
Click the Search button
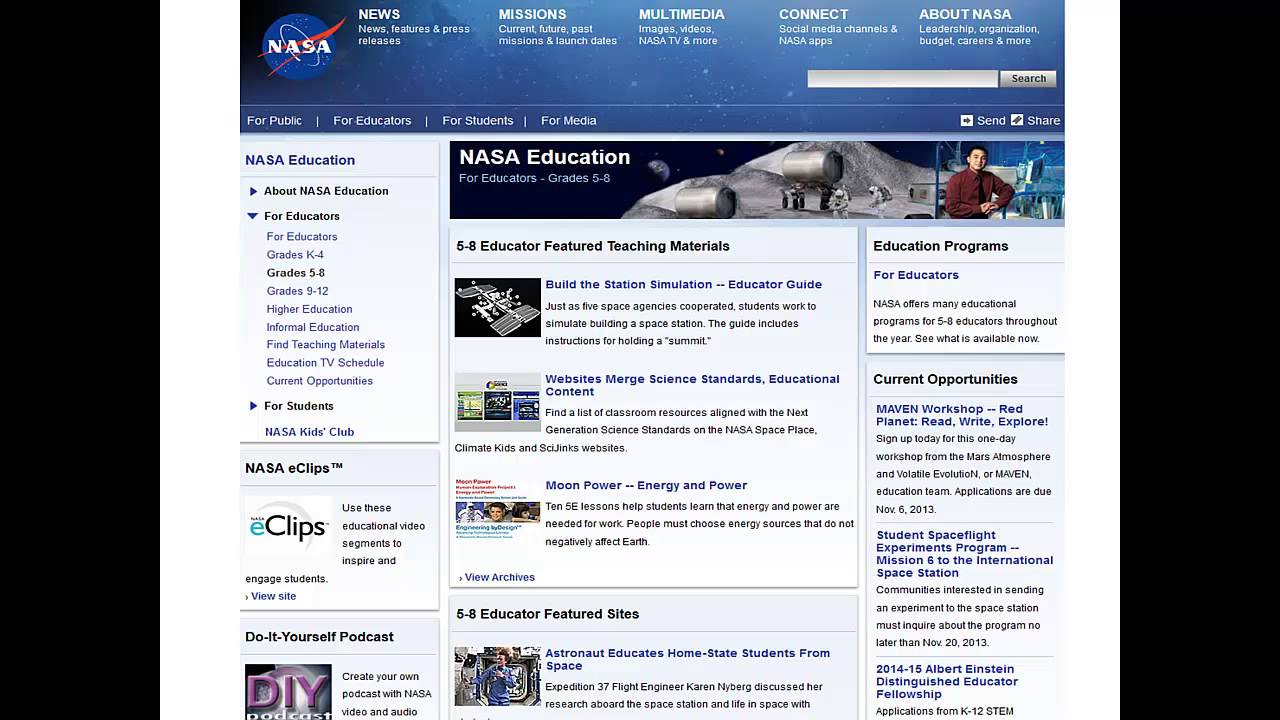click(x=1028, y=79)
